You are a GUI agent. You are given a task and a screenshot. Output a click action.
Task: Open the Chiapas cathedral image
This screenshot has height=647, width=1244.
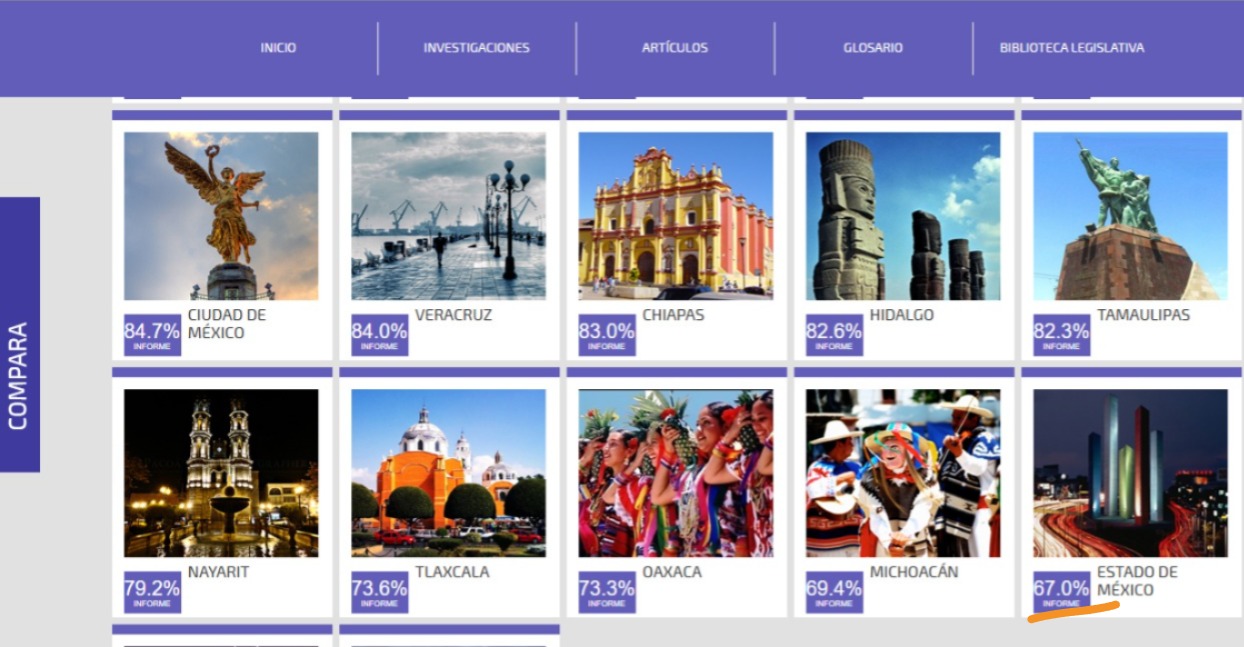(x=676, y=216)
